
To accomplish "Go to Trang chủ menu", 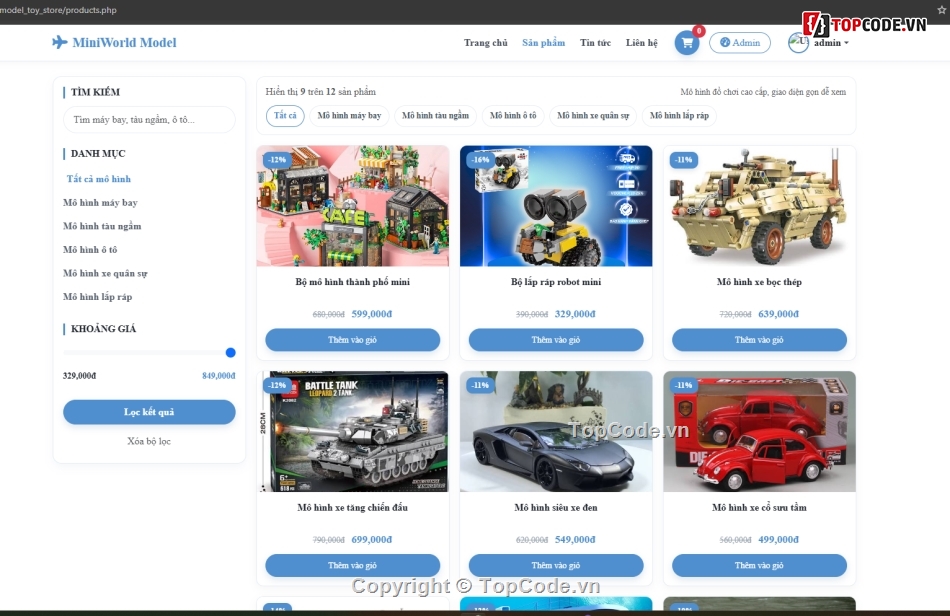I will click(x=486, y=42).
